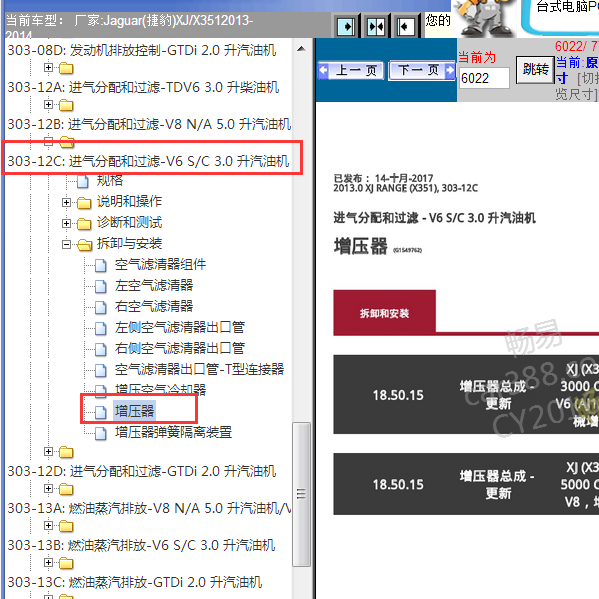Image resolution: width=599 pixels, height=599 pixels.
Task: Expand folder under 303-13A fuel vapor emission
Action: (48, 526)
